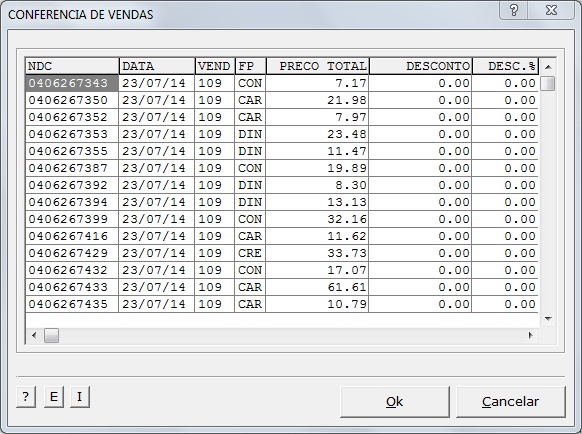This screenshot has width=582, height=434.
Task: Select NDC cell 0406267355
Action: click(x=72, y=151)
